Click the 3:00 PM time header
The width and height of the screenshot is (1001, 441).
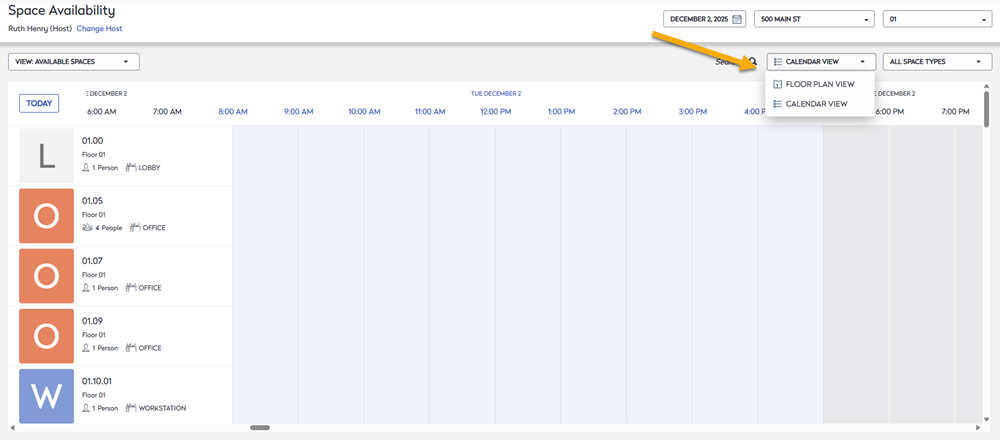pyautogui.click(x=693, y=112)
